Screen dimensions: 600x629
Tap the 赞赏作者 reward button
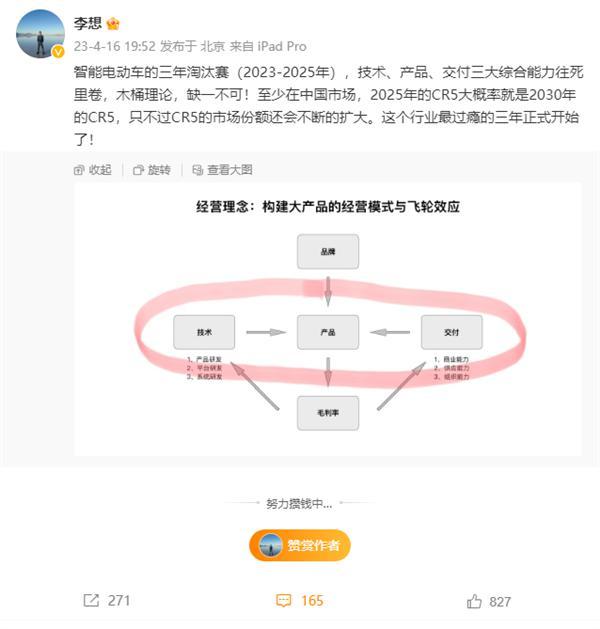point(300,545)
